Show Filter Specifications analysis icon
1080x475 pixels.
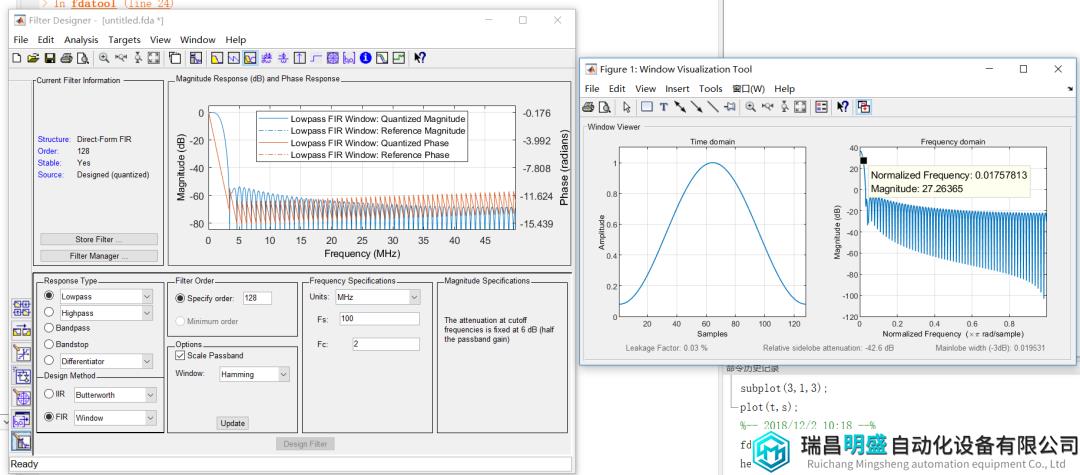pos(196,59)
